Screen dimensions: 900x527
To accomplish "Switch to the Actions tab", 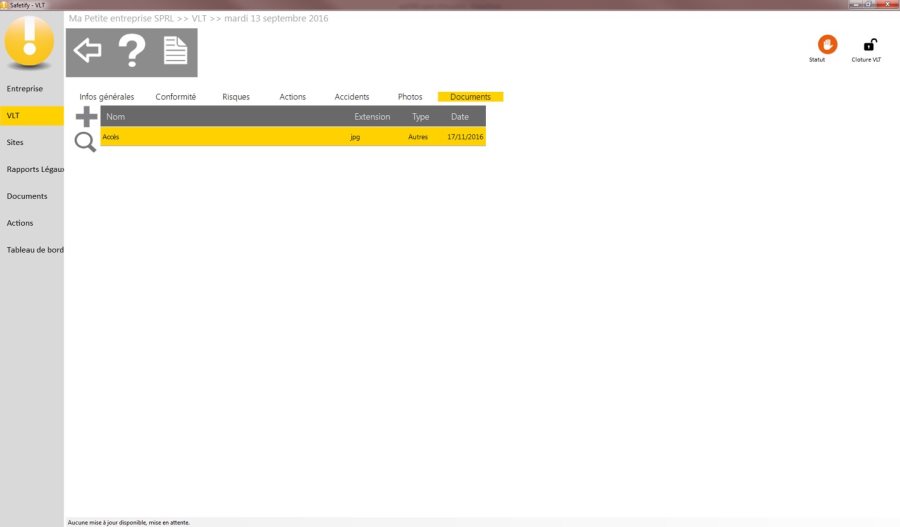I will click(x=293, y=97).
